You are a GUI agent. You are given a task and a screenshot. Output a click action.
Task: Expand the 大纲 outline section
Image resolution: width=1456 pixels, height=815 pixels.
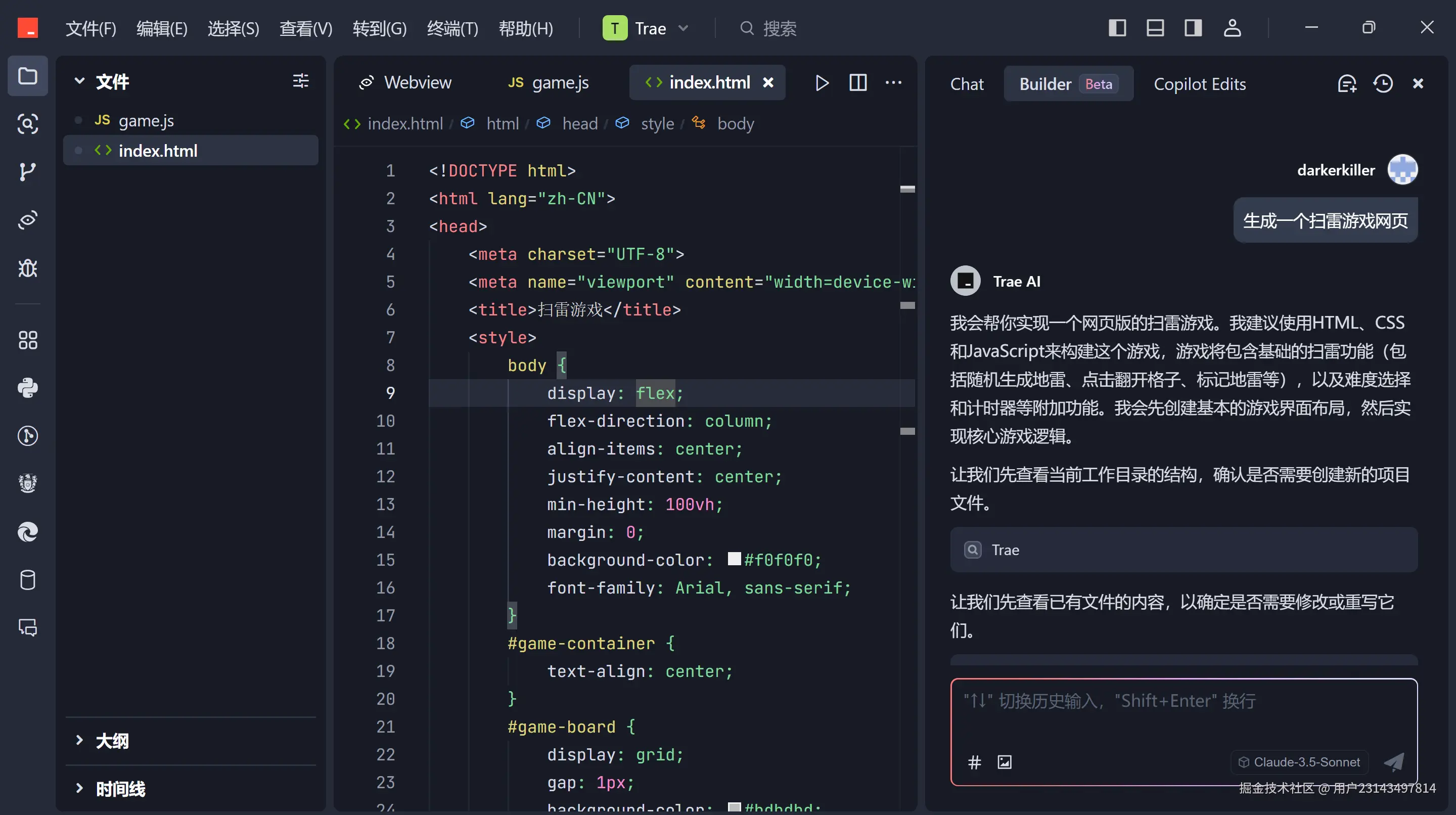(112, 740)
